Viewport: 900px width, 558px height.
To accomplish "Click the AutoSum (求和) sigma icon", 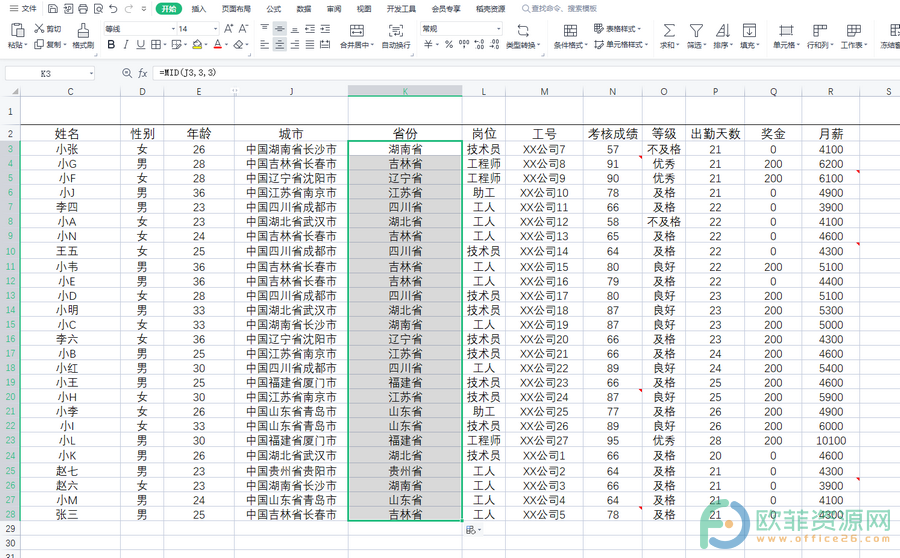I will coord(669,30).
